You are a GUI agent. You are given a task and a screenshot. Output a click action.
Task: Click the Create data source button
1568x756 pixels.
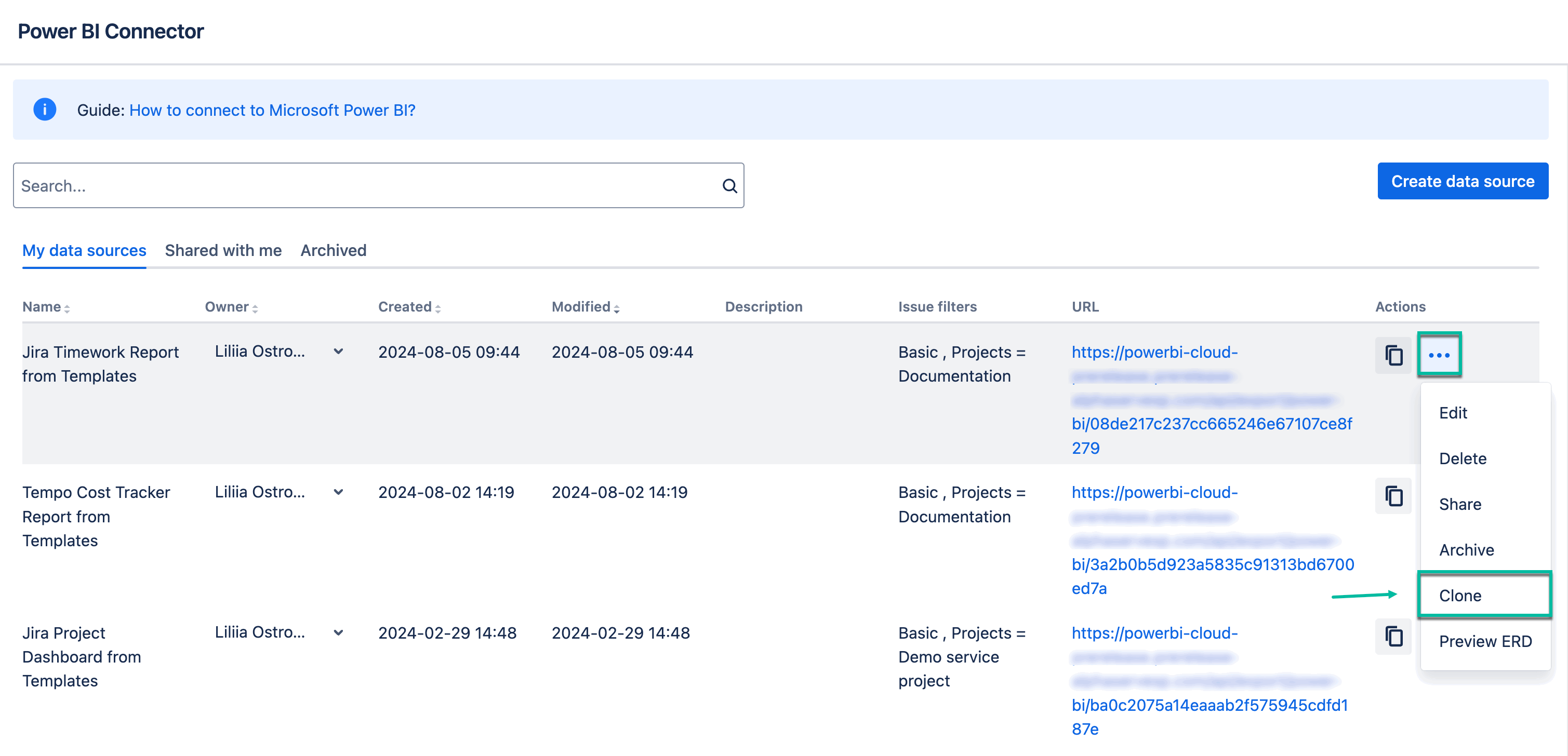[x=1462, y=181]
